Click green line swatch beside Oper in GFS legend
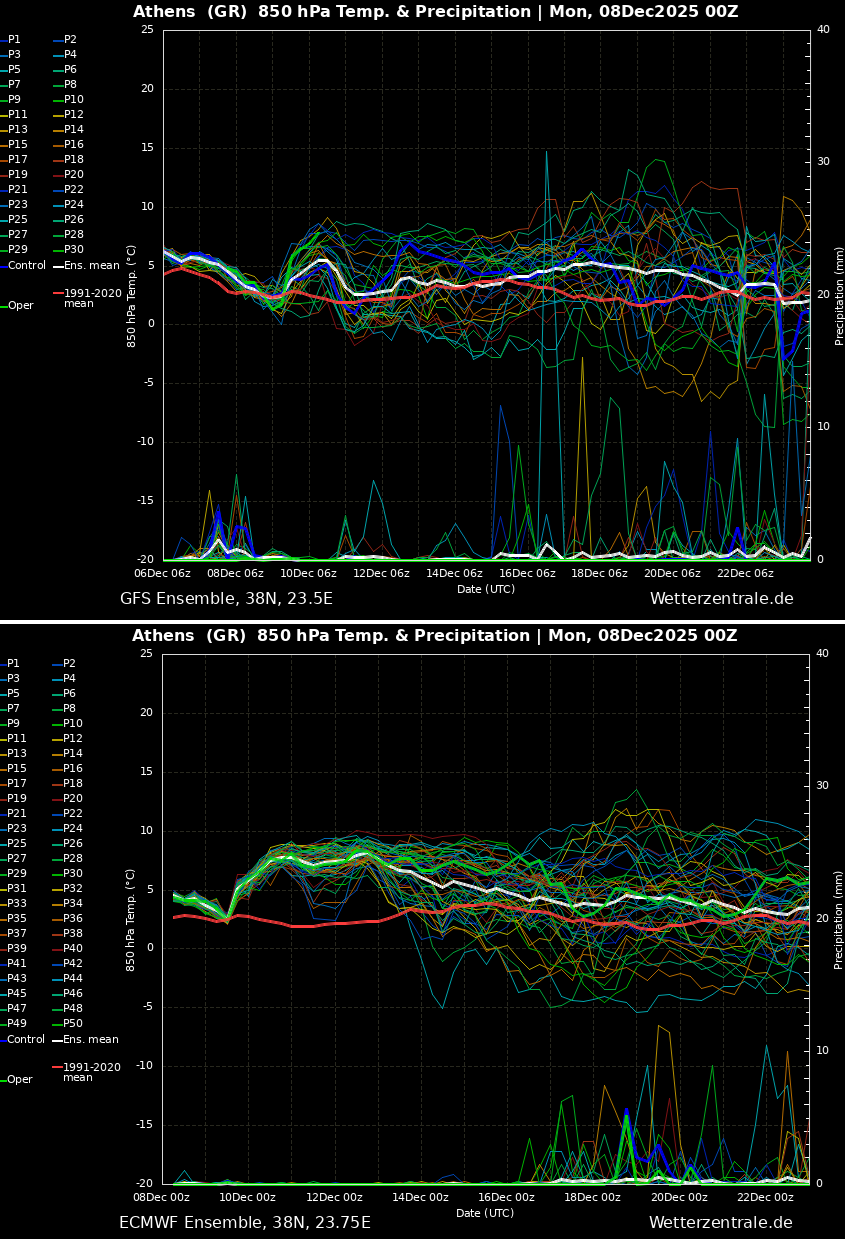845x1239 pixels. tap(3, 306)
